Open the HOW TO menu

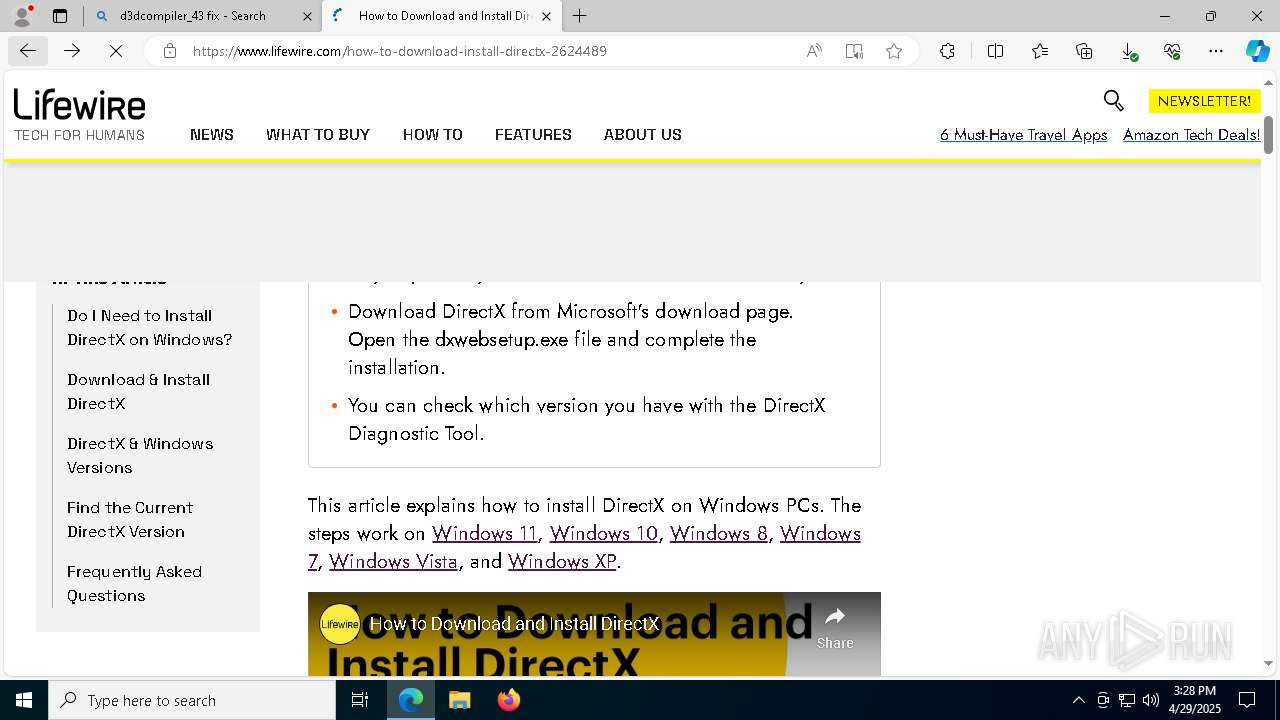pyautogui.click(x=433, y=134)
